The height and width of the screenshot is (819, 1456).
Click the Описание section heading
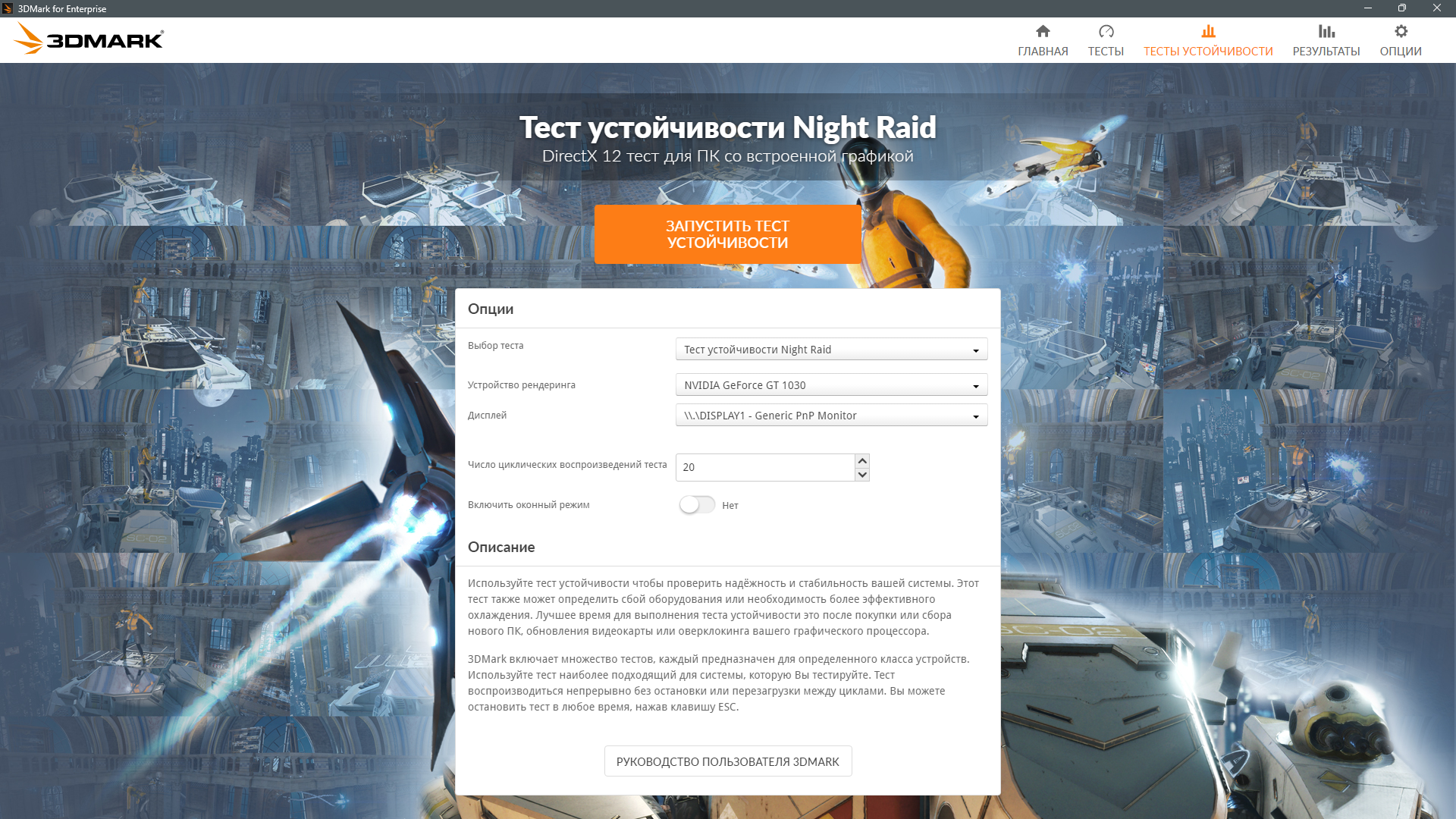tap(501, 547)
